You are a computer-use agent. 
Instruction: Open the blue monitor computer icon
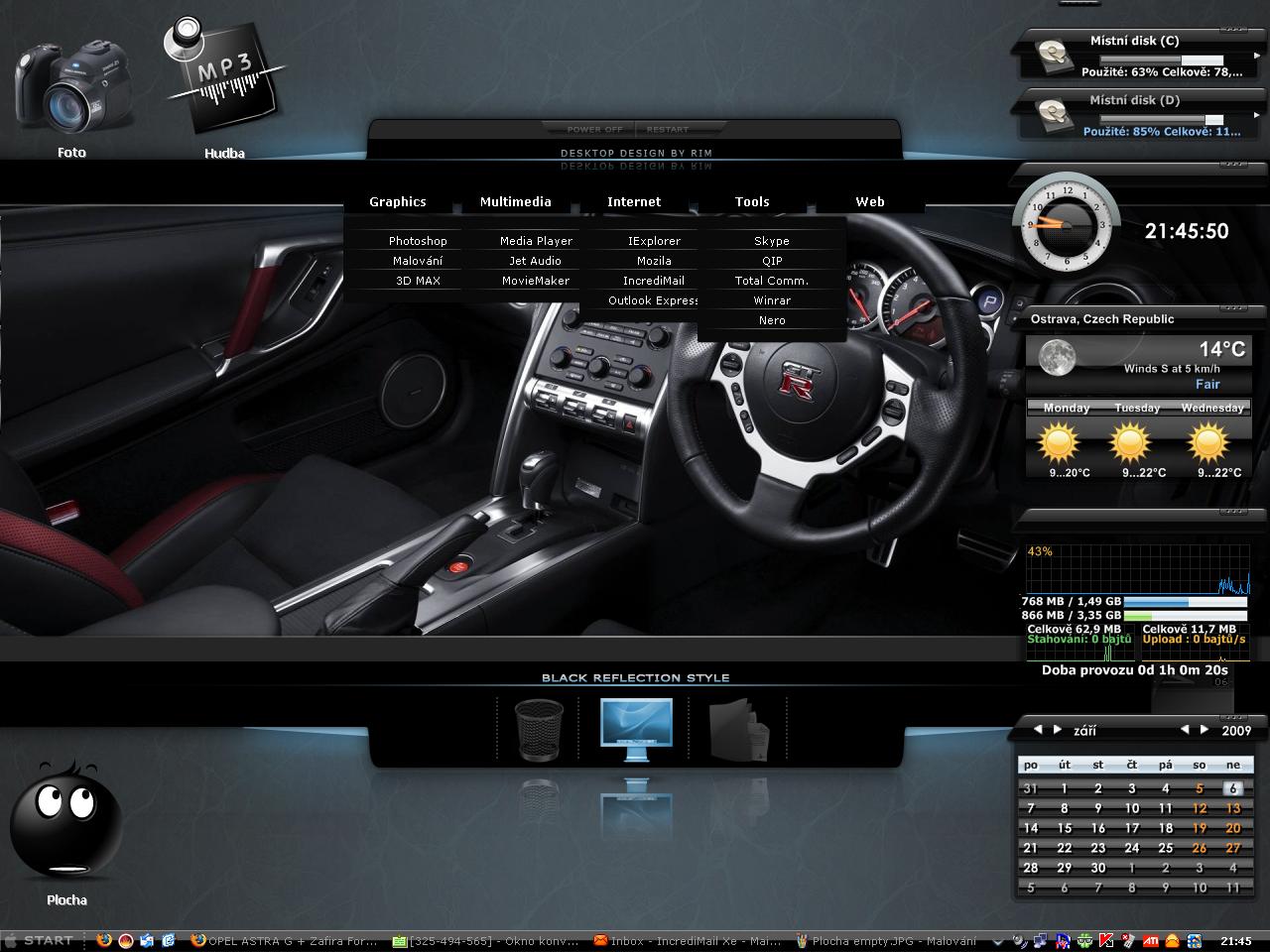coord(636,729)
